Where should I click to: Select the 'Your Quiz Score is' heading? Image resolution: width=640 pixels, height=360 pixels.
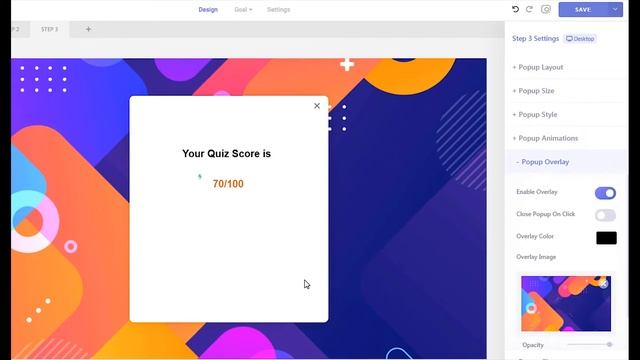pyautogui.click(x=227, y=153)
